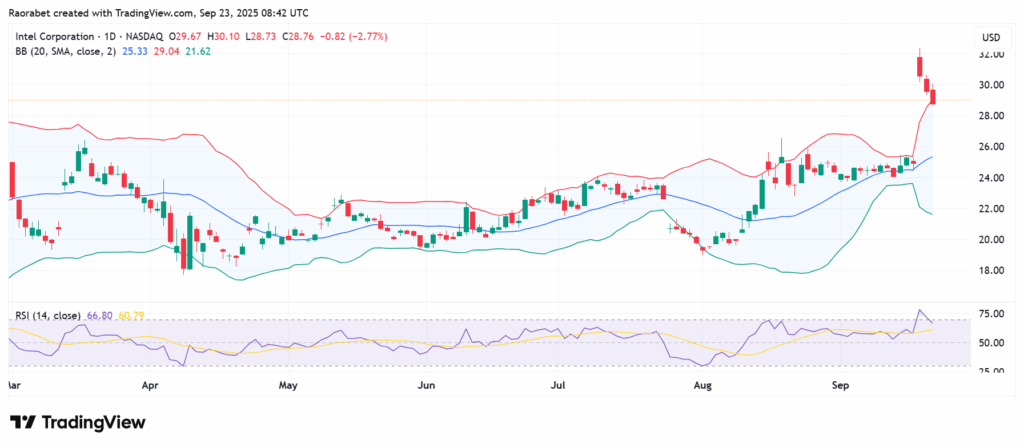This screenshot has height=448, width=1024.
Task: Click the 22.00 price axis label
Action: [x=990, y=208]
